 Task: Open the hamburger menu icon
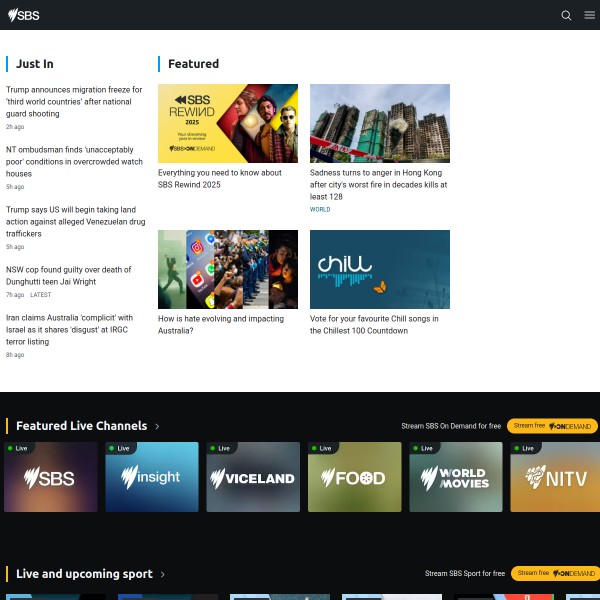pos(589,15)
